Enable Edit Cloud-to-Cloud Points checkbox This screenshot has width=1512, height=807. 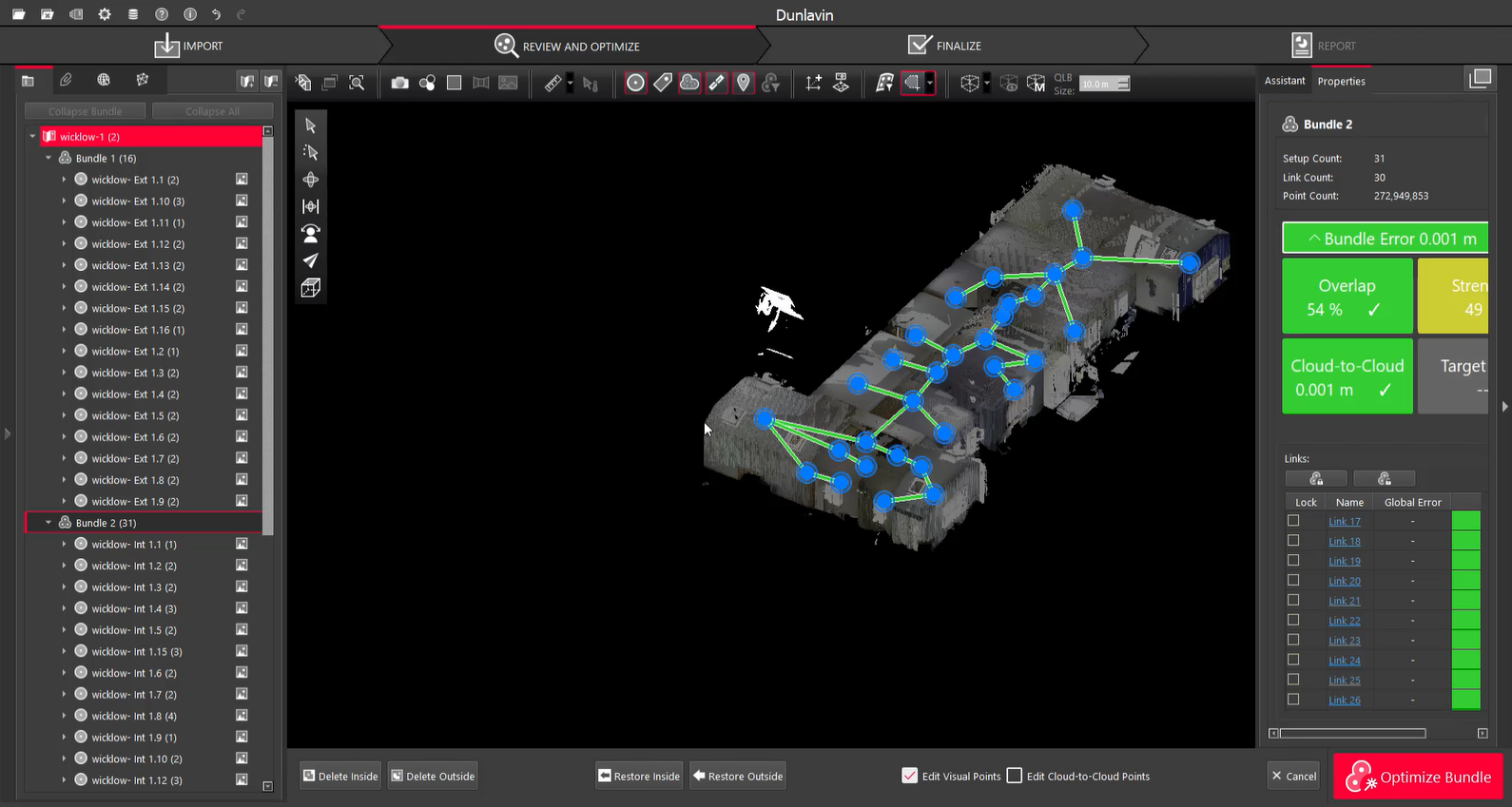(1015, 776)
